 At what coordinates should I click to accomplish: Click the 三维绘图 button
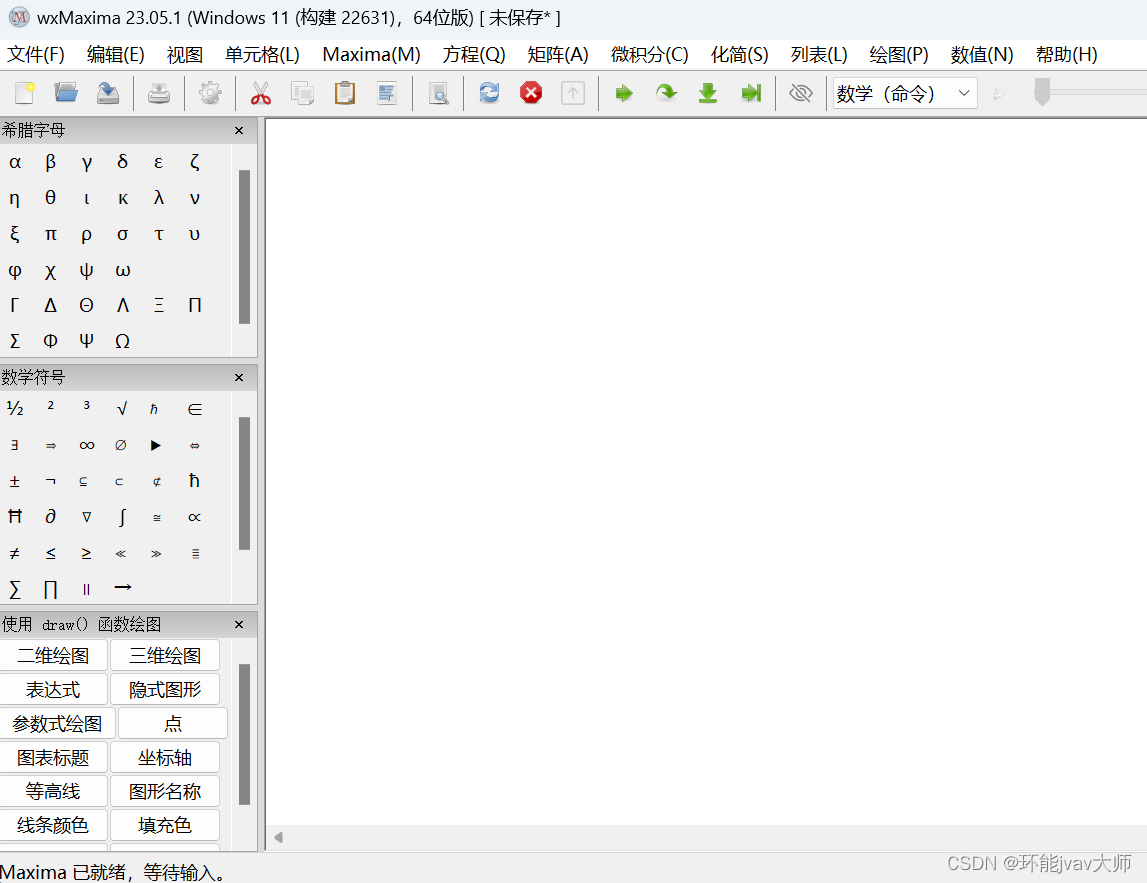click(x=165, y=655)
